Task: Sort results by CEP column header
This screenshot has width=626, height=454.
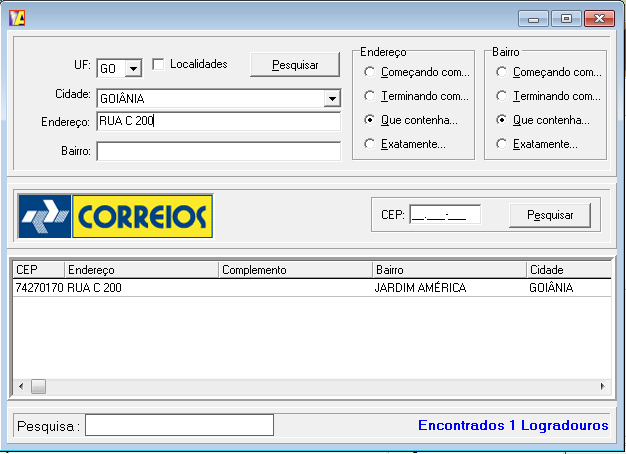Action: click(x=37, y=270)
